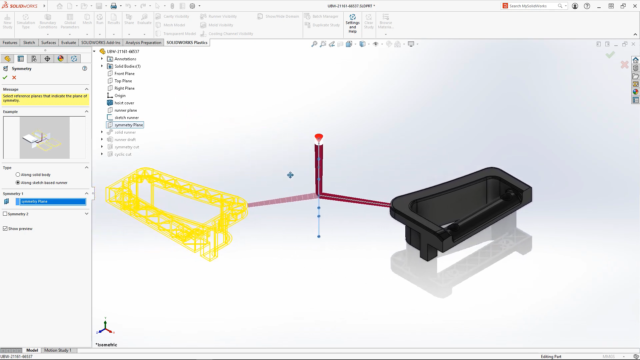Open the PropertyManager tab icon
640x360 pixels.
21,59
